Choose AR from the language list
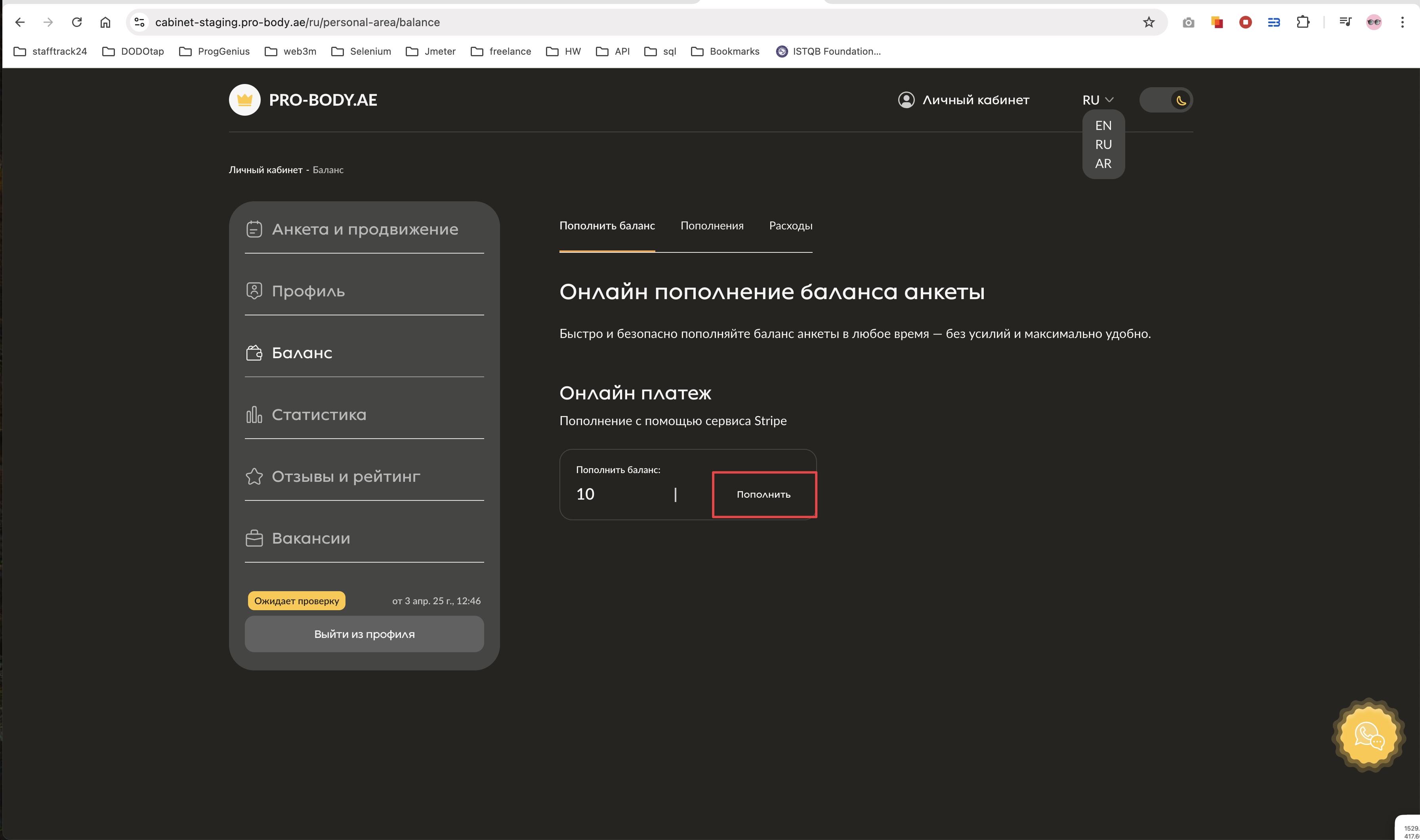Viewport: 1420px width, 840px height. [x=1103, y=164]
